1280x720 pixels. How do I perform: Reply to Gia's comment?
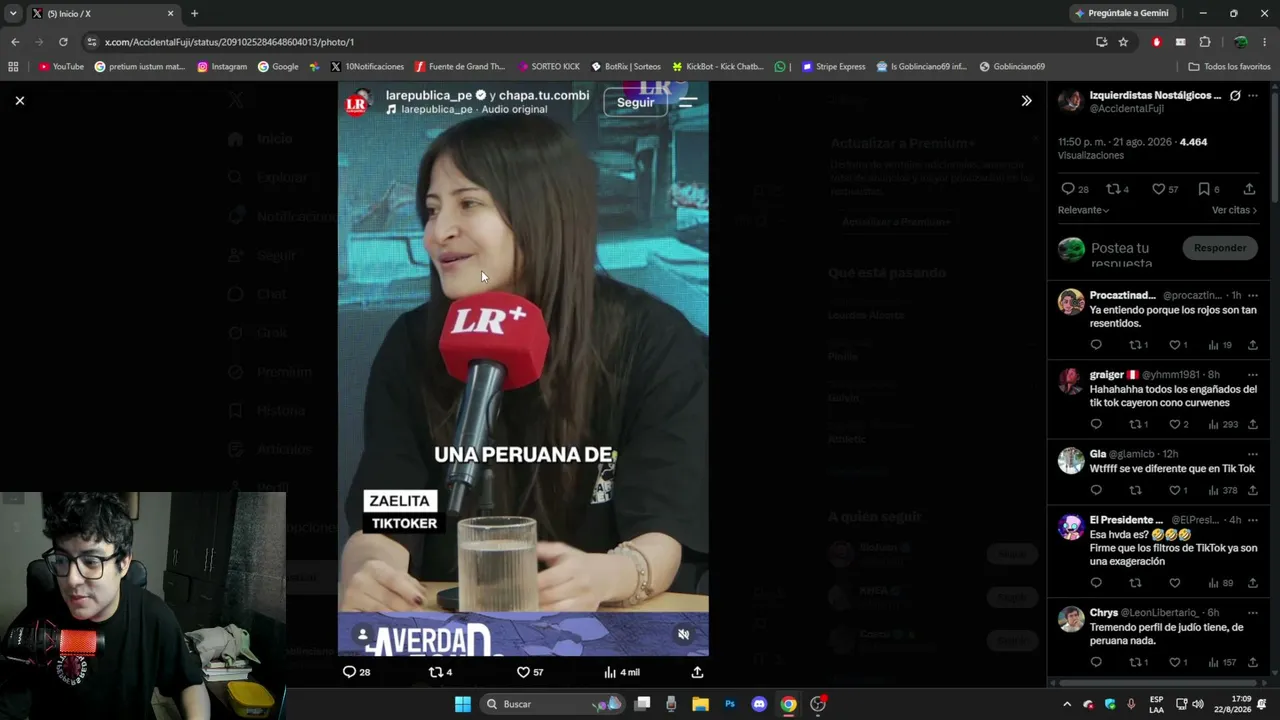pos(1096,490)
